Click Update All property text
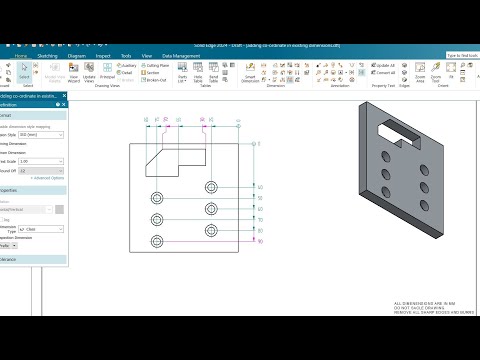480x360 pixels. tap(383, 65)
